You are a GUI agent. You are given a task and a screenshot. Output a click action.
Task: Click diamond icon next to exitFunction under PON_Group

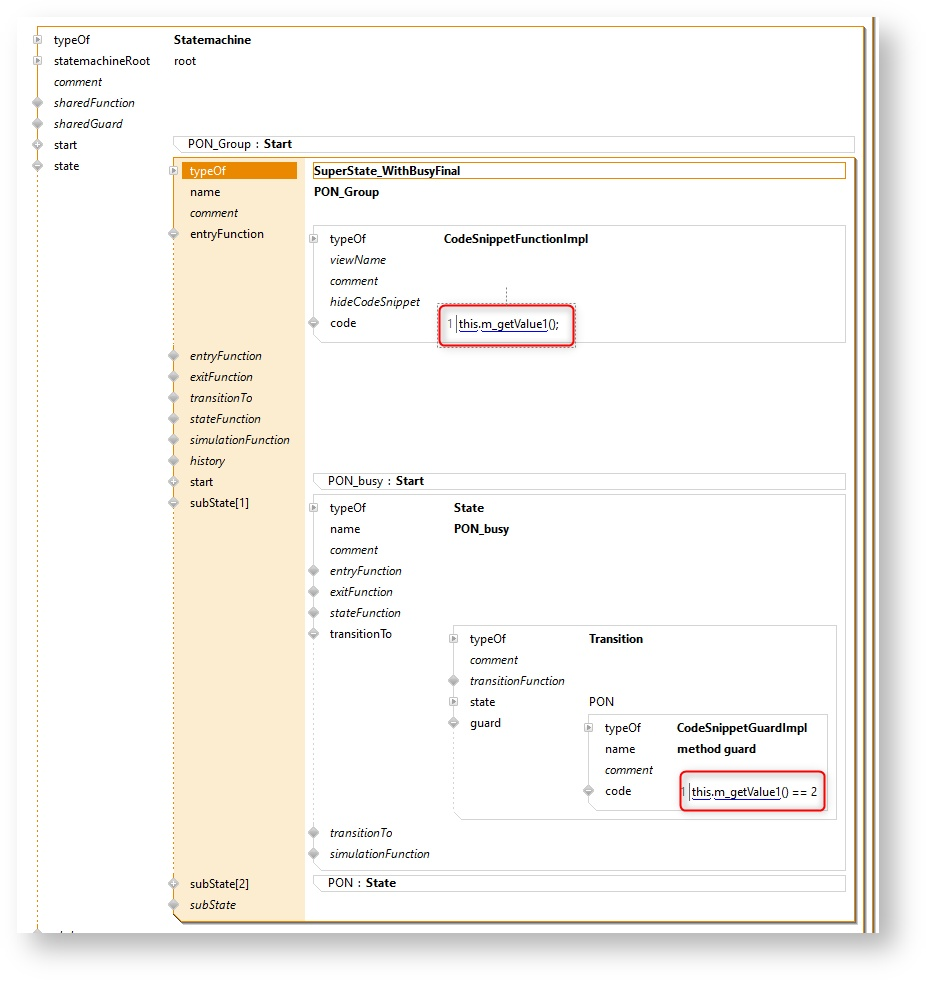173,377
